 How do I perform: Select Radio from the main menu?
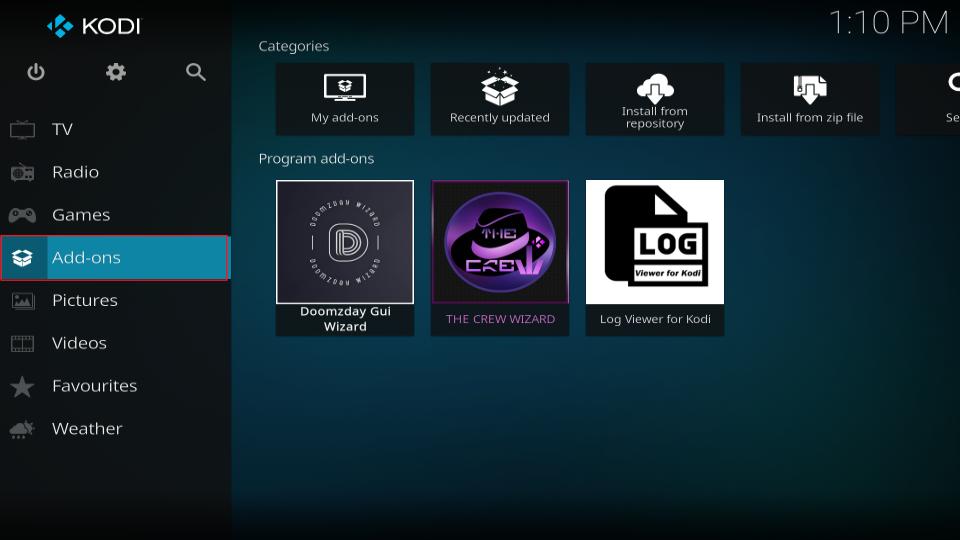point(115,172)
